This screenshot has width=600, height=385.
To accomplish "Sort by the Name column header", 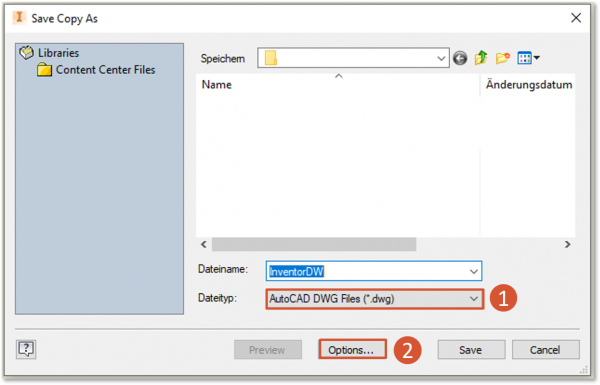I will click(217, 85).
